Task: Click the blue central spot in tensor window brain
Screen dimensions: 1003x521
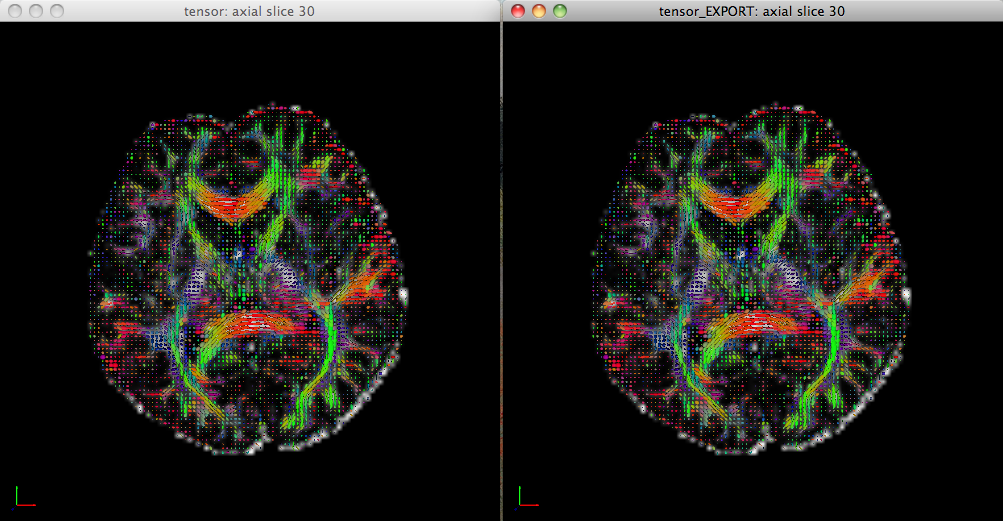Action: 238,256
